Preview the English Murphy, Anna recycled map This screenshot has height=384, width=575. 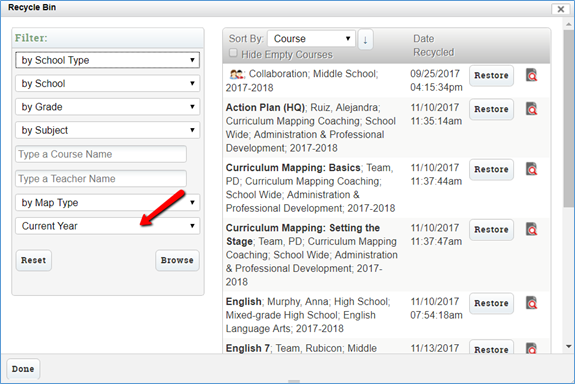(x=531, y=303)
